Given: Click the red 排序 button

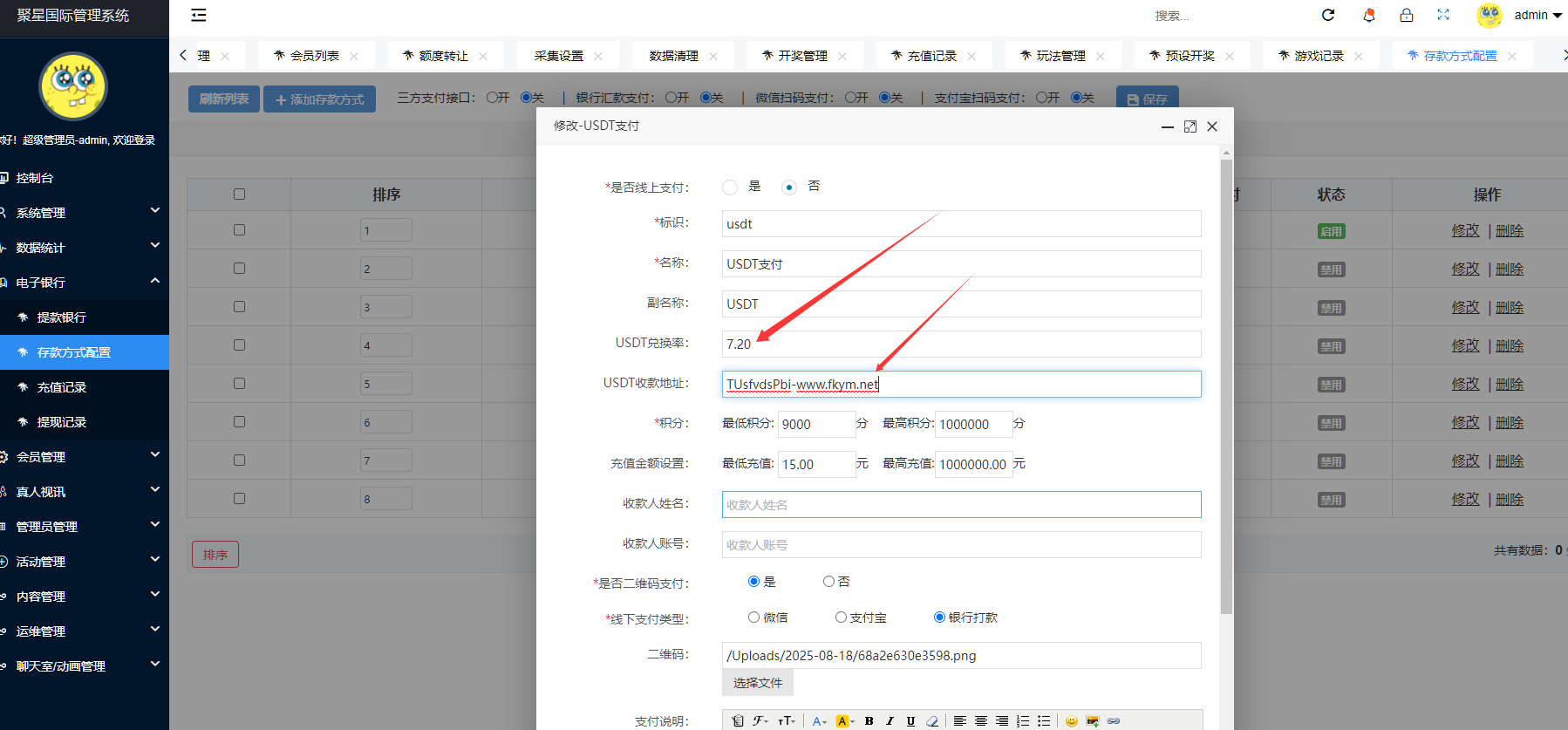Looking at the screenshot, I should click(215, 554).
